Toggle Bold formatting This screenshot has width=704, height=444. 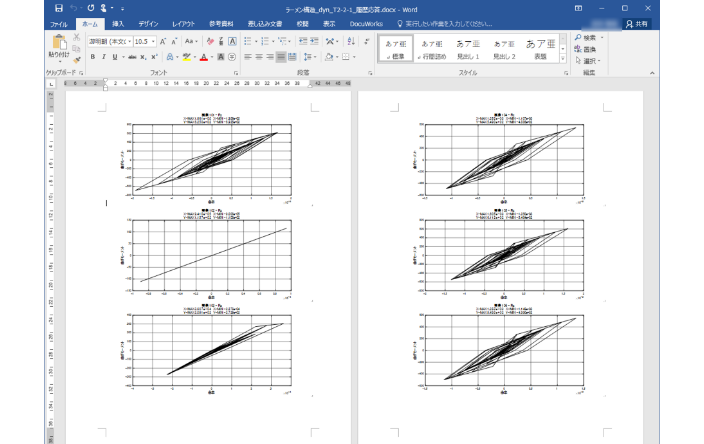pyautogui.click(x=92, y=57)
